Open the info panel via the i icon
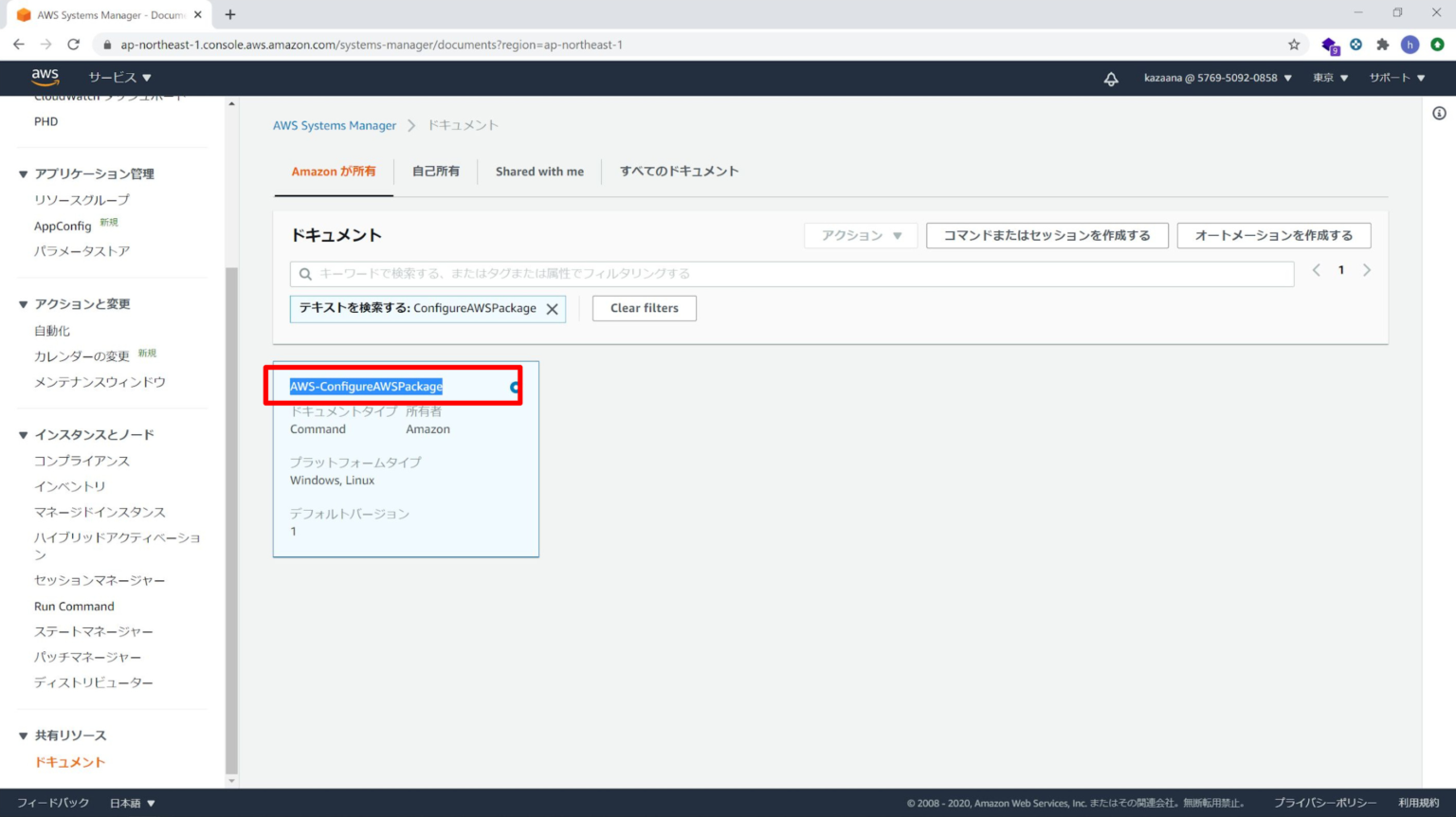Screen dimensions: 1456x817 click(x=1438, y=113)
